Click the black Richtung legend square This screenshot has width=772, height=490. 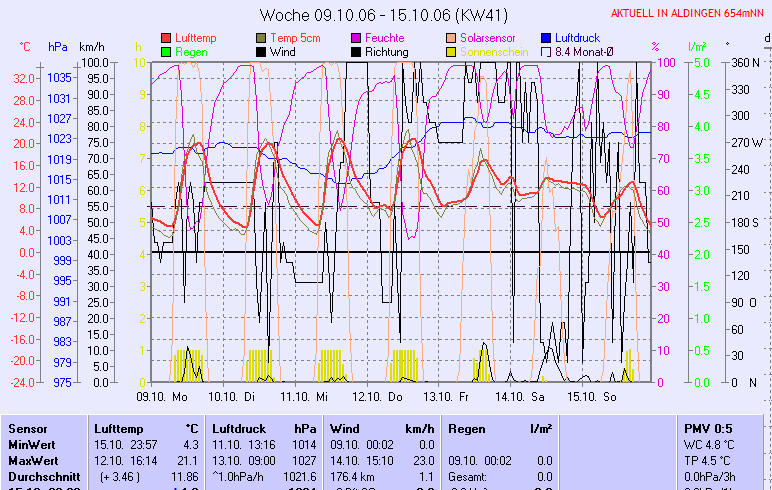point(356,51)
